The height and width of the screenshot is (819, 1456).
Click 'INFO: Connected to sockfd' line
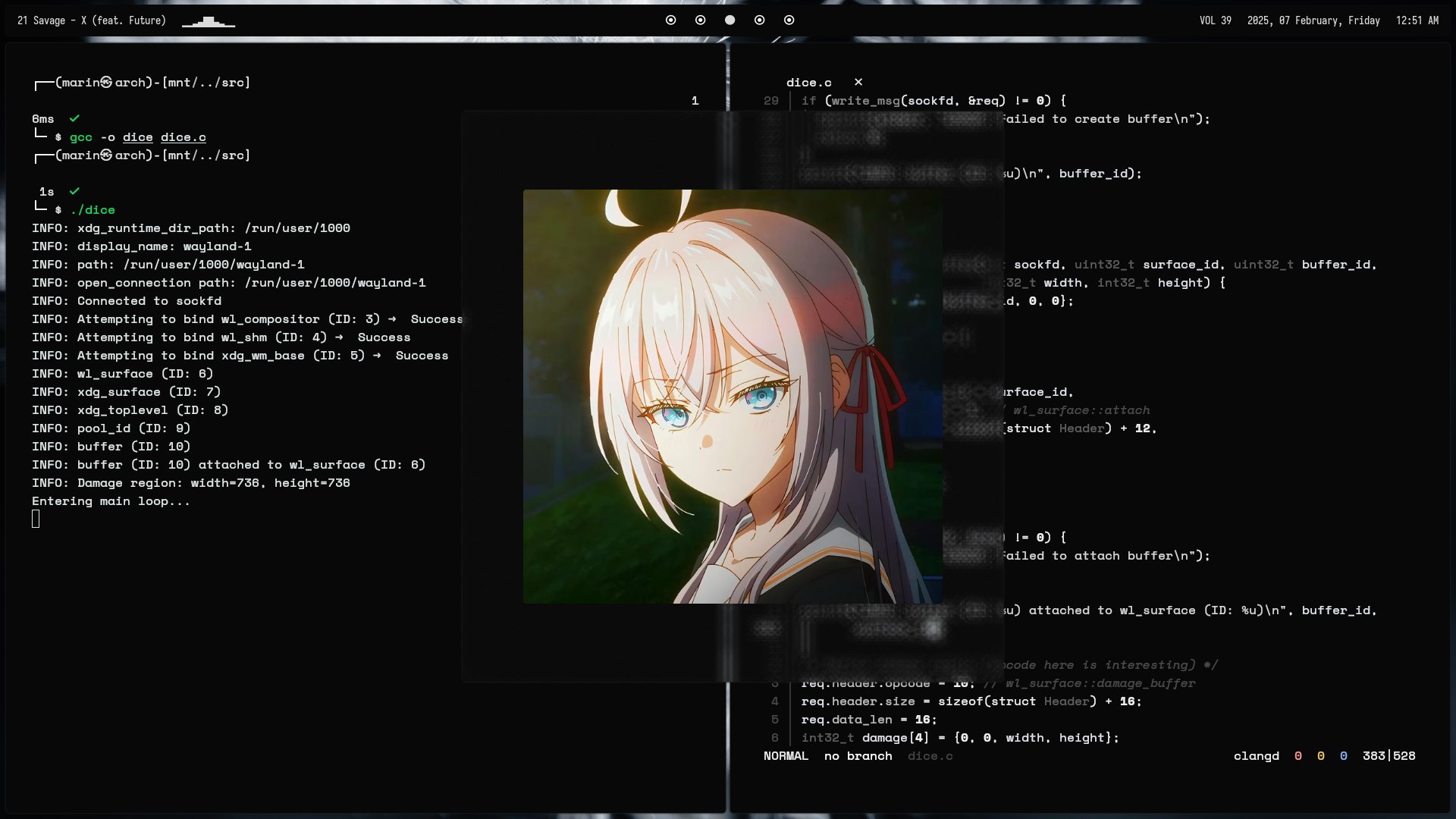127,301
